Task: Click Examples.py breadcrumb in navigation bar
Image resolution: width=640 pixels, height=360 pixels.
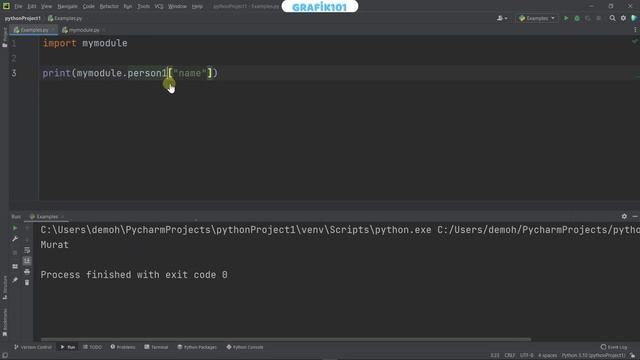Action: coord(65,18)
